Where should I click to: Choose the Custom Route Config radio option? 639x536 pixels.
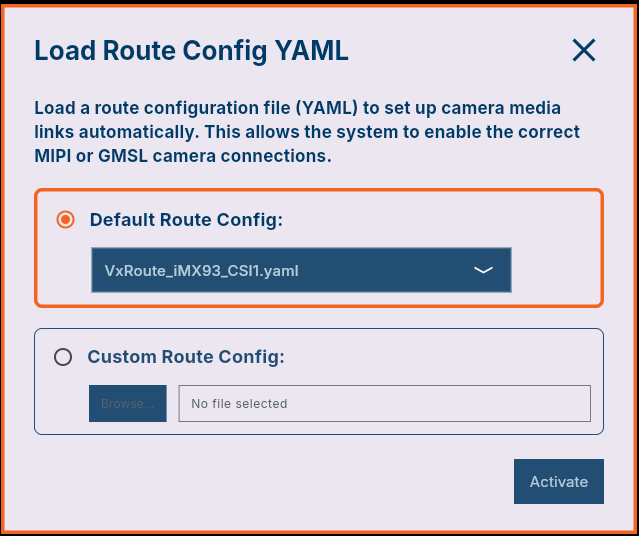click(63, 357)
